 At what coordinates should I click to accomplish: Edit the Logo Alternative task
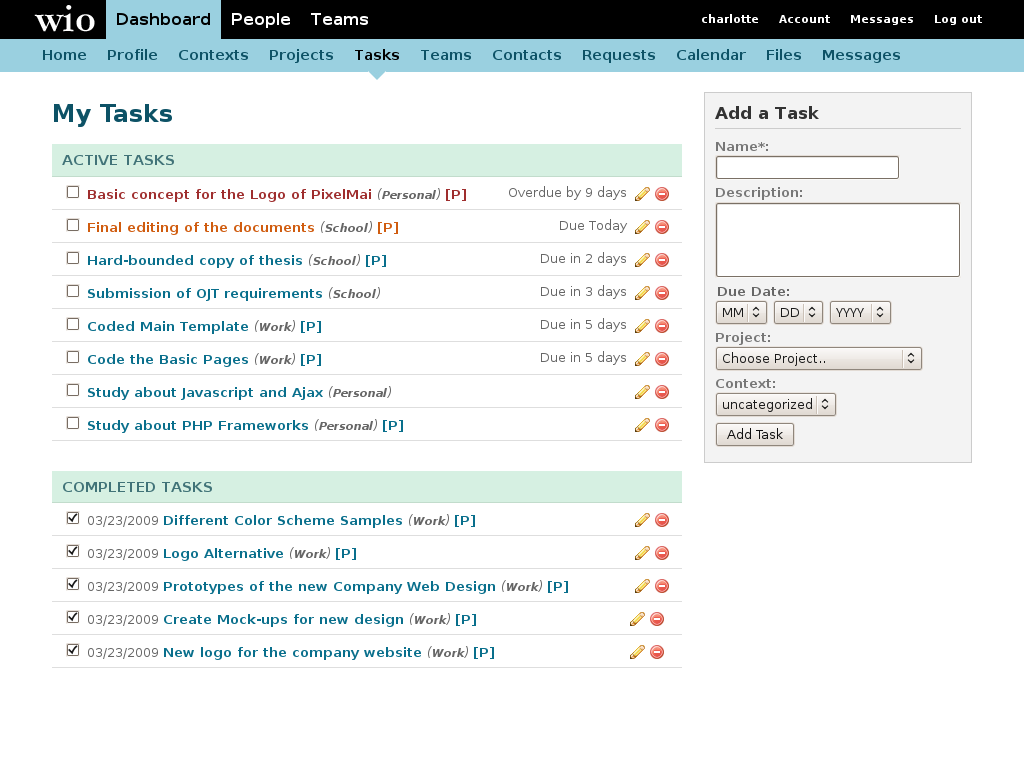click(642, 553)
